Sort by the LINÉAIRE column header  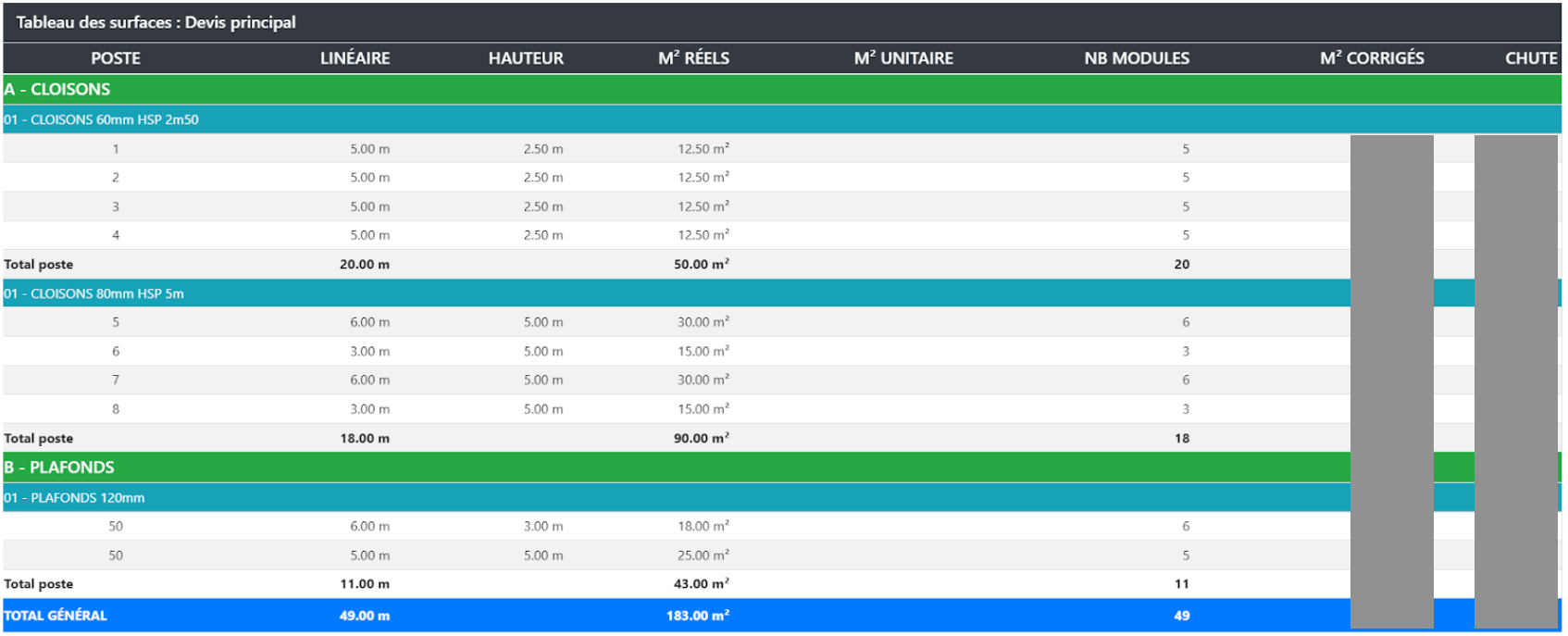coord(355,58)
